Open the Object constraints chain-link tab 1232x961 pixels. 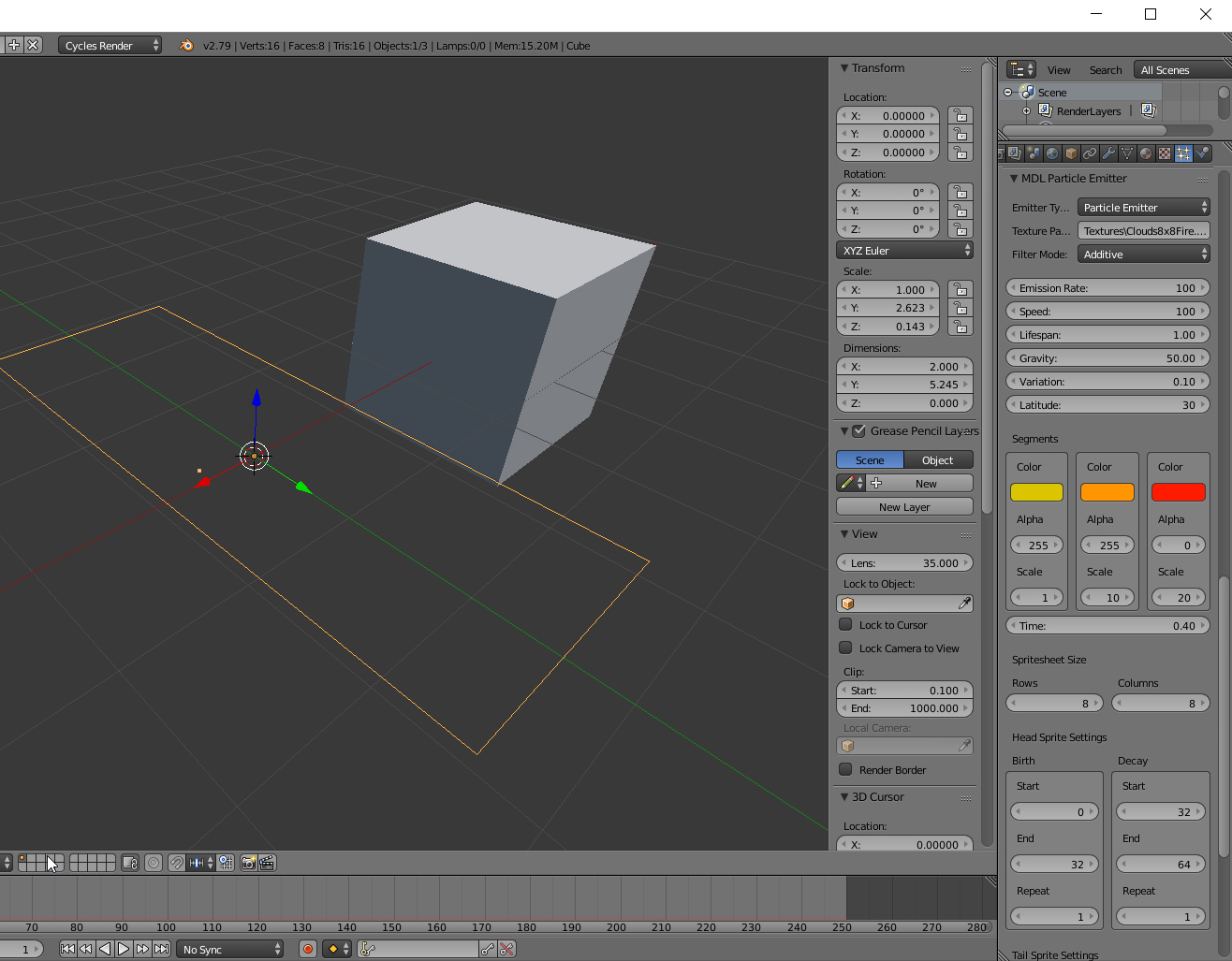pos(1090,153)
